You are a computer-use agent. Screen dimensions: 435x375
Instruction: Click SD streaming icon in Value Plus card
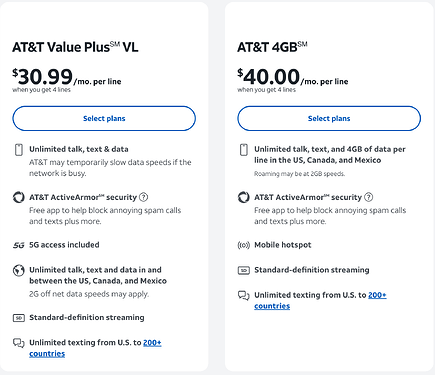coord(19,318)
